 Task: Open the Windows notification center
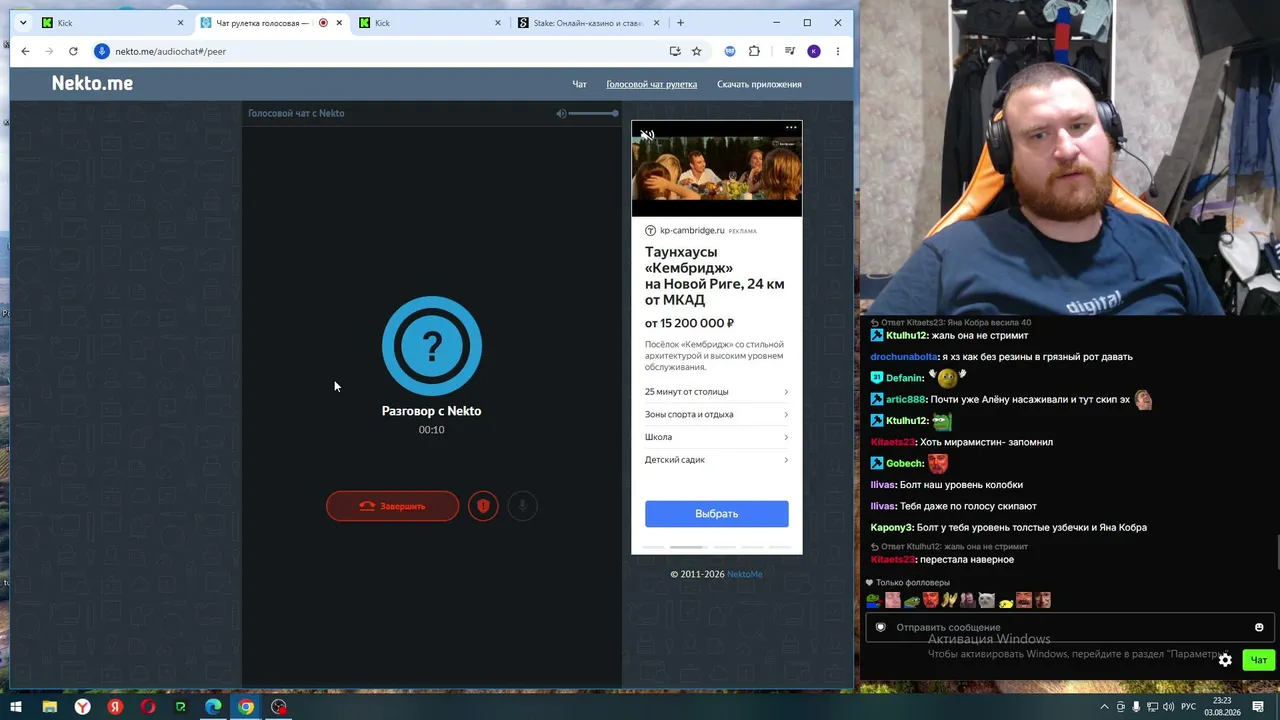click(1258, 707)
